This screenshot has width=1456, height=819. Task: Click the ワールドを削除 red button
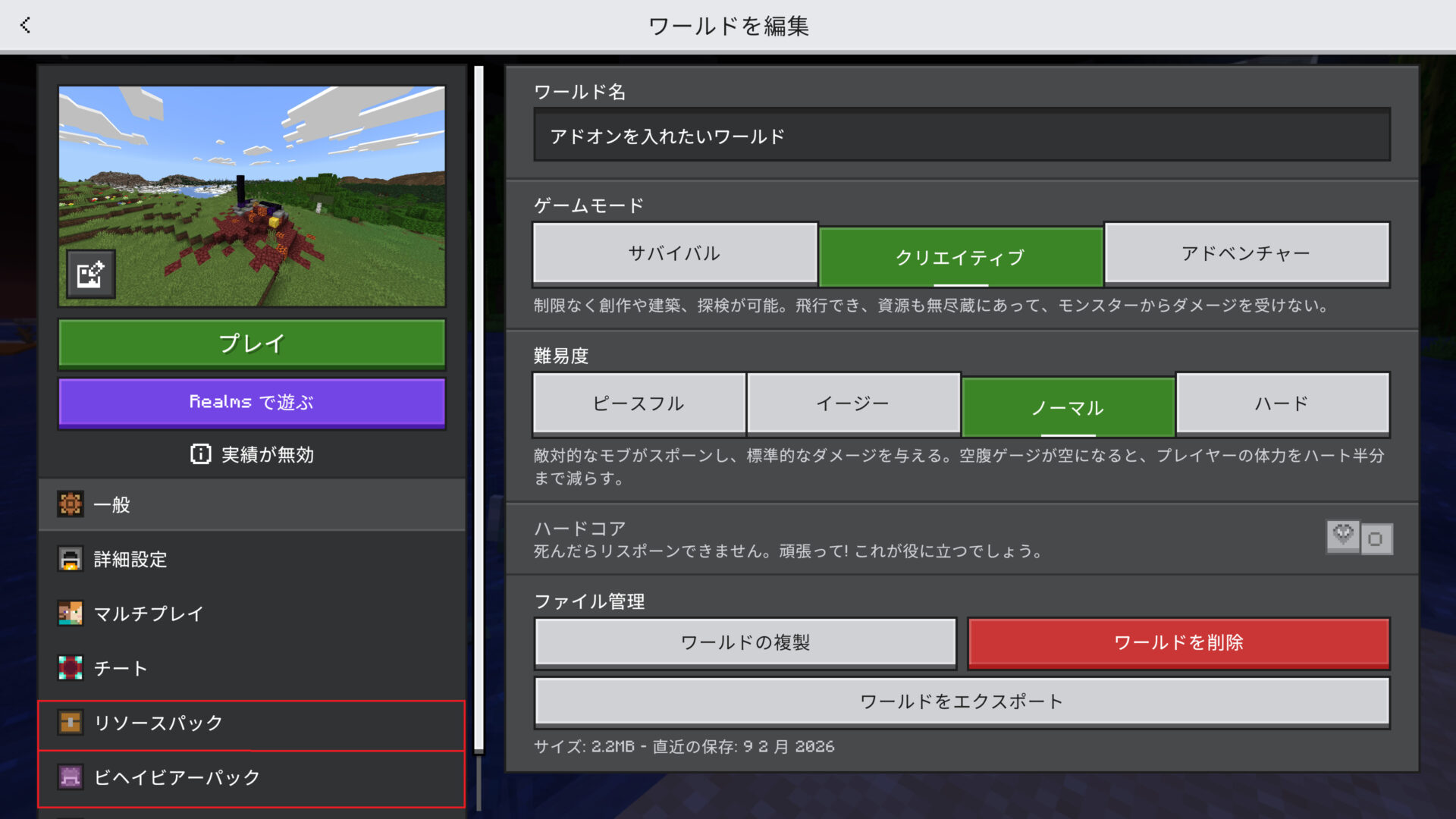(1178, 642)
